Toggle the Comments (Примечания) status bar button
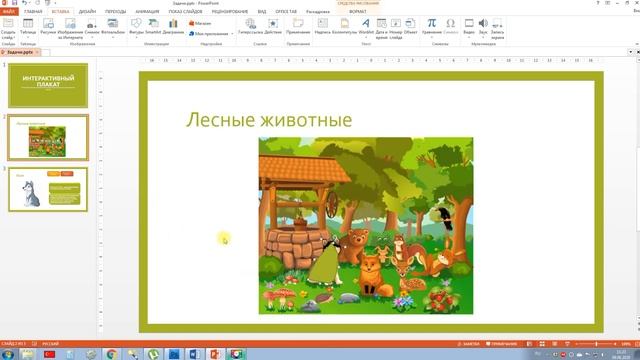Viewport: 640px width, 360px height. [502, 344]
